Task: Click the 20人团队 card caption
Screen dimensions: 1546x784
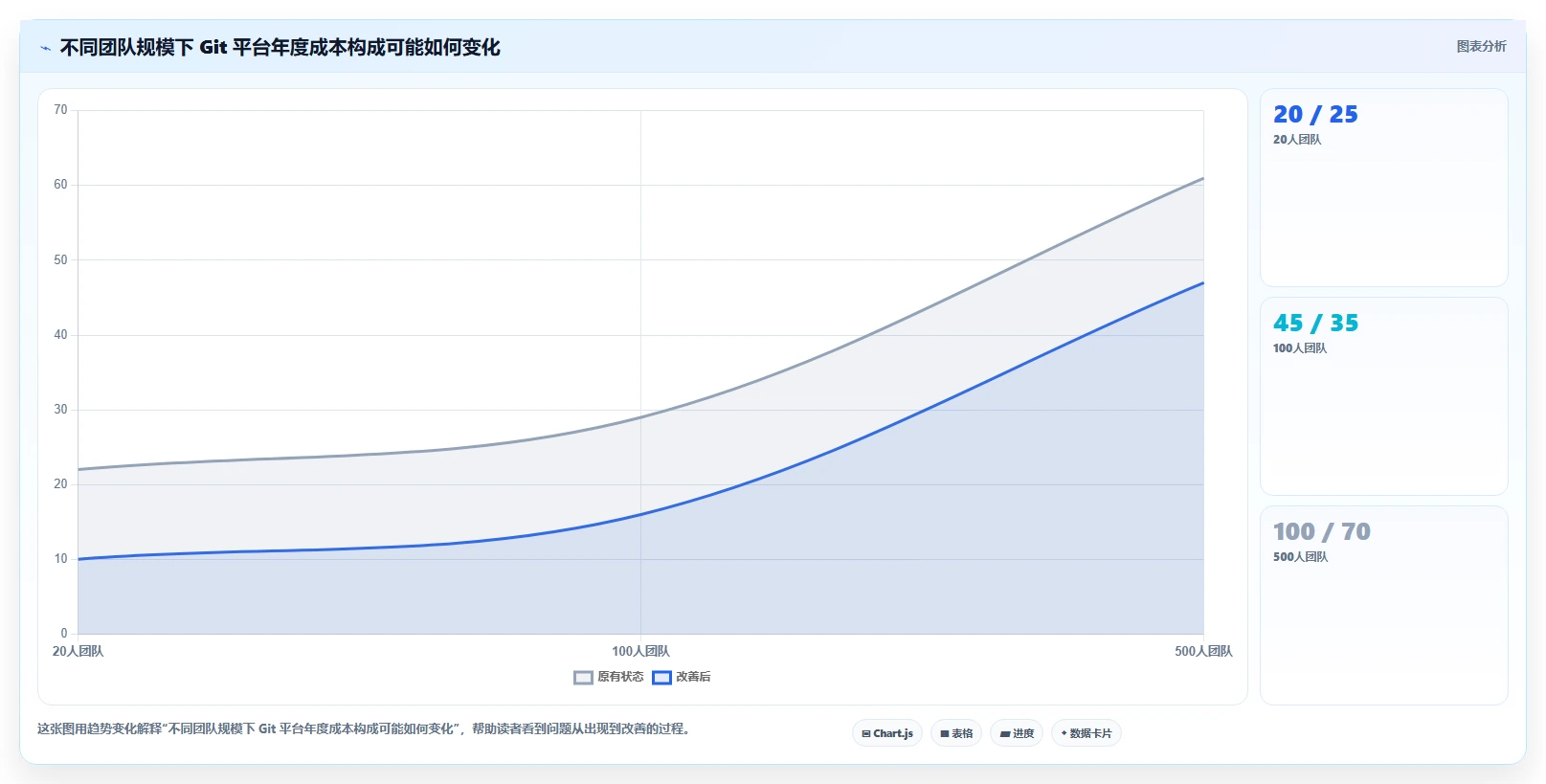Action: pyautogui.click(x=1297, y=140)
